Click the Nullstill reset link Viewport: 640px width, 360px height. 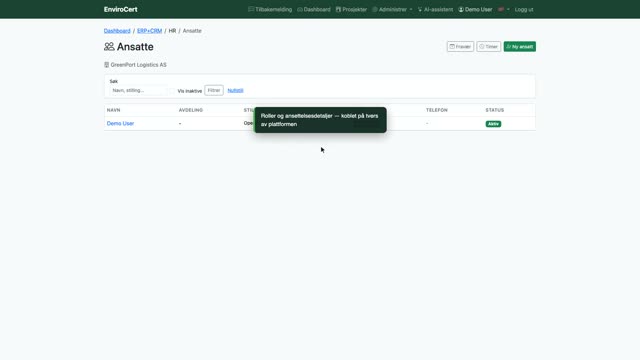click(x=236, y=91)
